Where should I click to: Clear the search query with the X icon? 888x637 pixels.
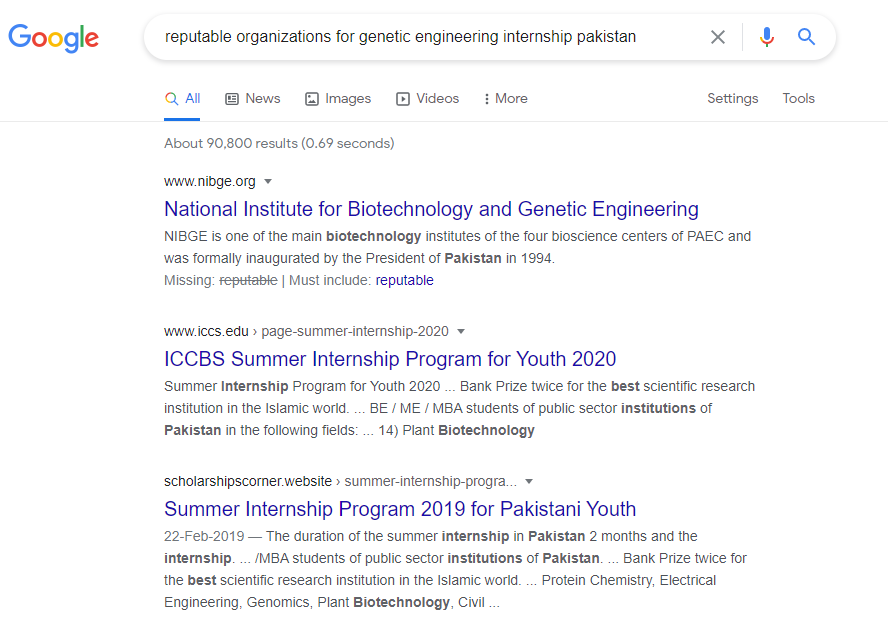[718, 37]
